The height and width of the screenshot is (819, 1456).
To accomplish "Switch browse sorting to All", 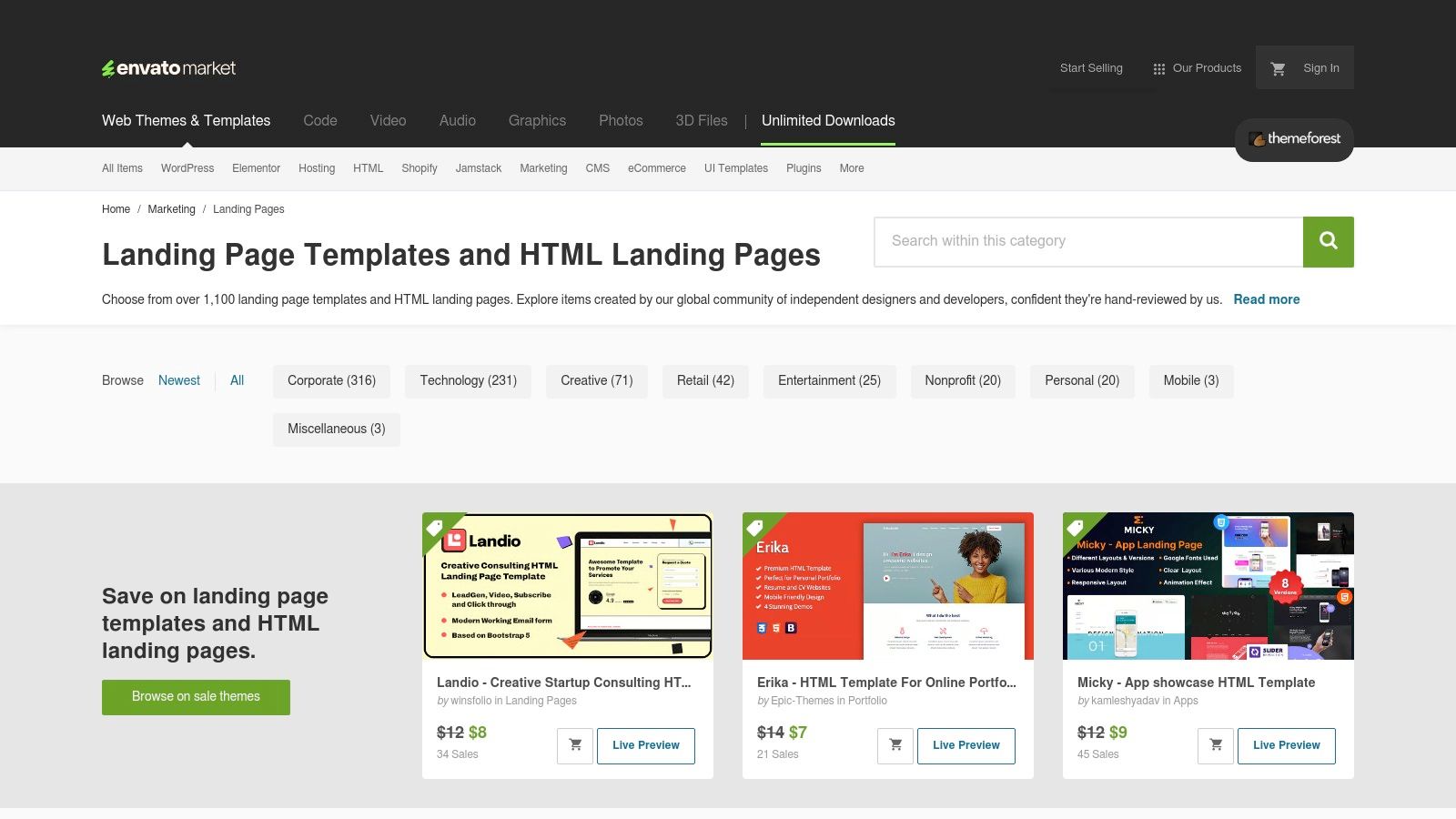I will 237,380.
